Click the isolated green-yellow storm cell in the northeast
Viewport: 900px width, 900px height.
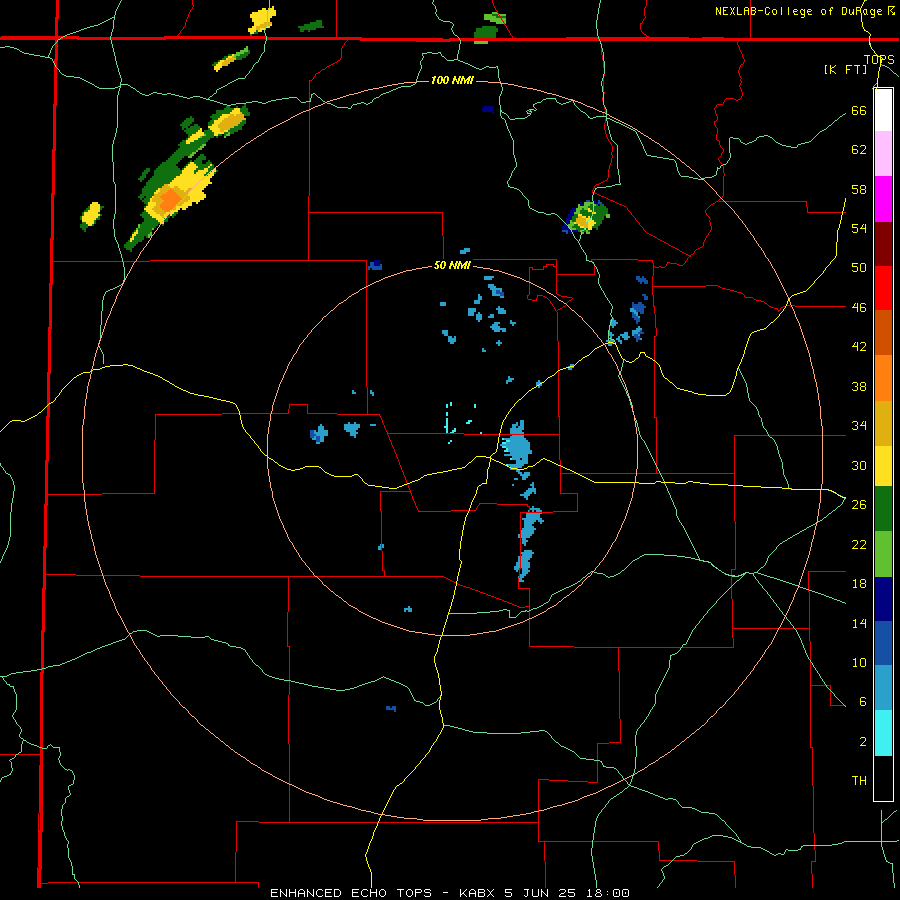click(585, 218)
